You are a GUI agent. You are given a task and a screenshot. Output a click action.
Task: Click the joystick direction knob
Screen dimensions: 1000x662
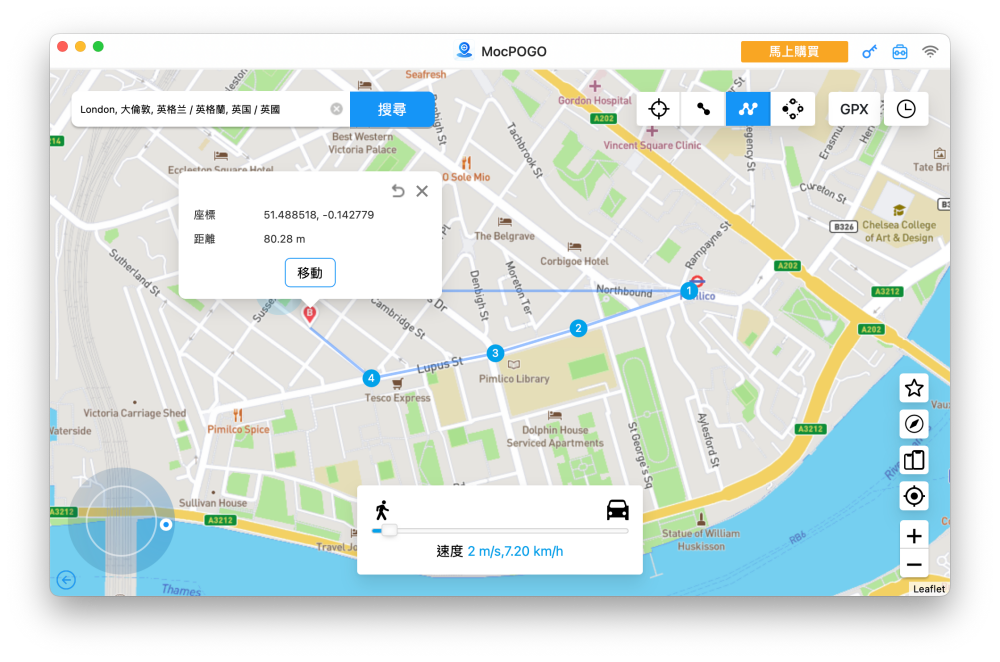click(x=166, y=524)
